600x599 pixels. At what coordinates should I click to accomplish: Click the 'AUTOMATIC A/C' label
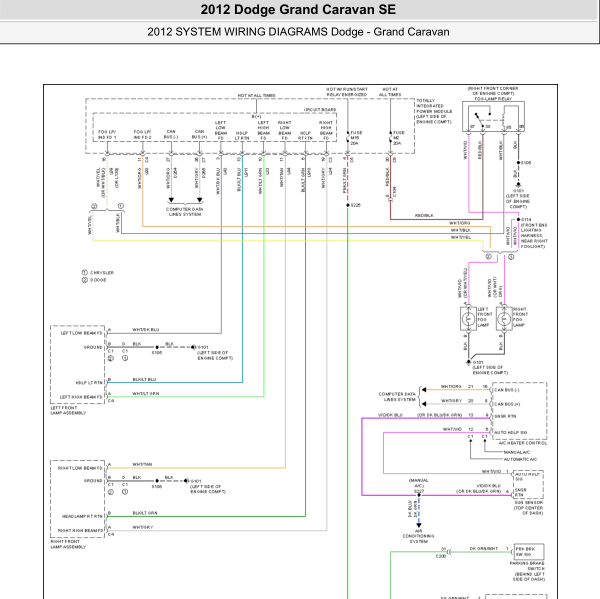coord(520,459)
